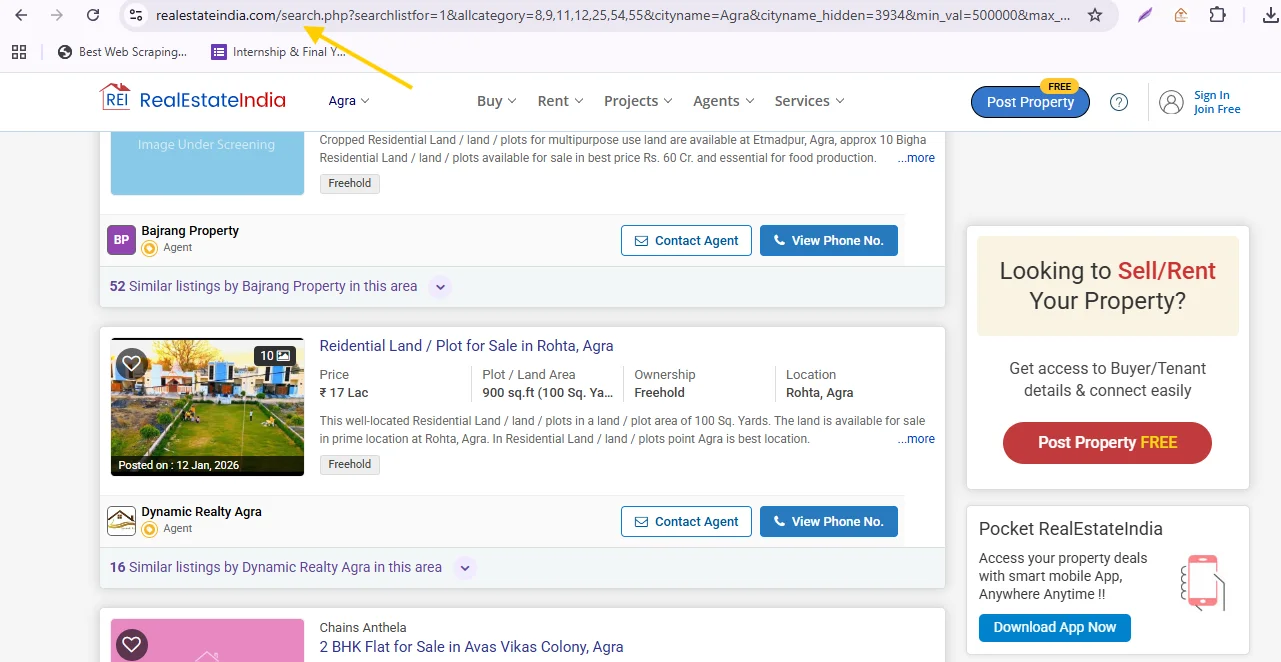Expand 52 similar listings by Bajrang Property

point(440,287)
